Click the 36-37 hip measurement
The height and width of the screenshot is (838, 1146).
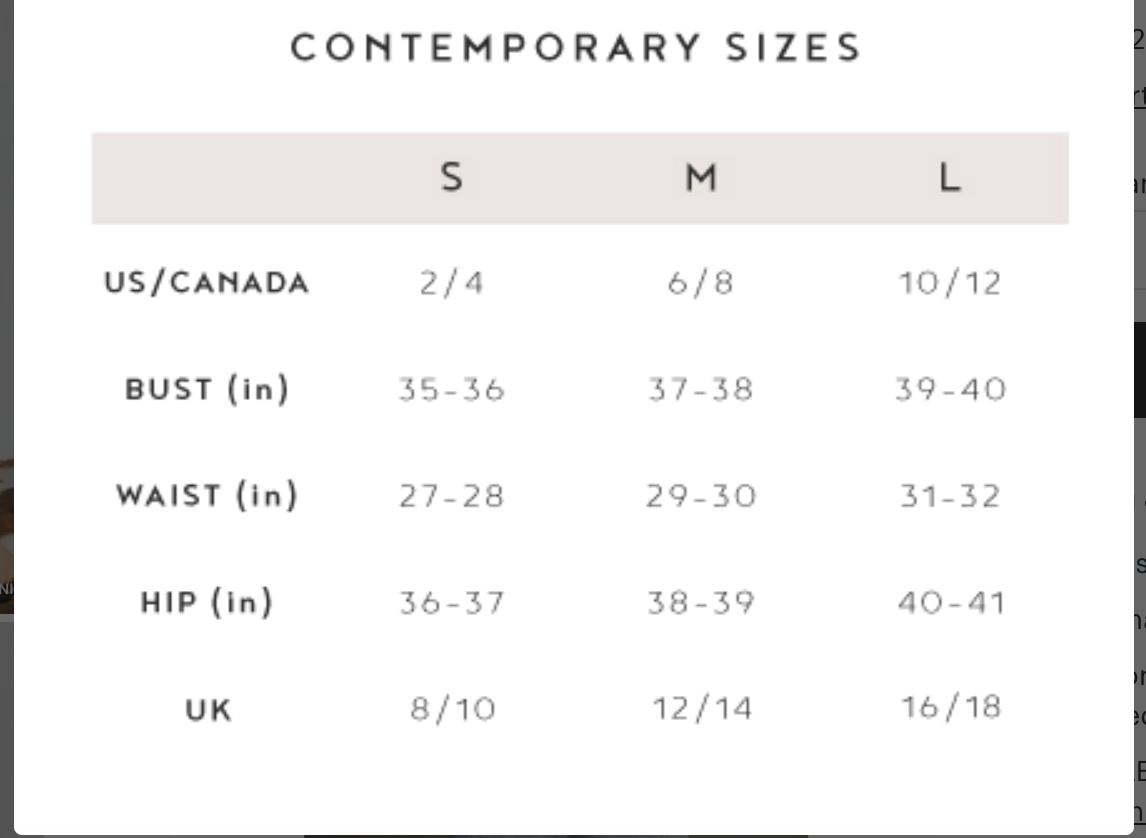click(x=451, y=602)
